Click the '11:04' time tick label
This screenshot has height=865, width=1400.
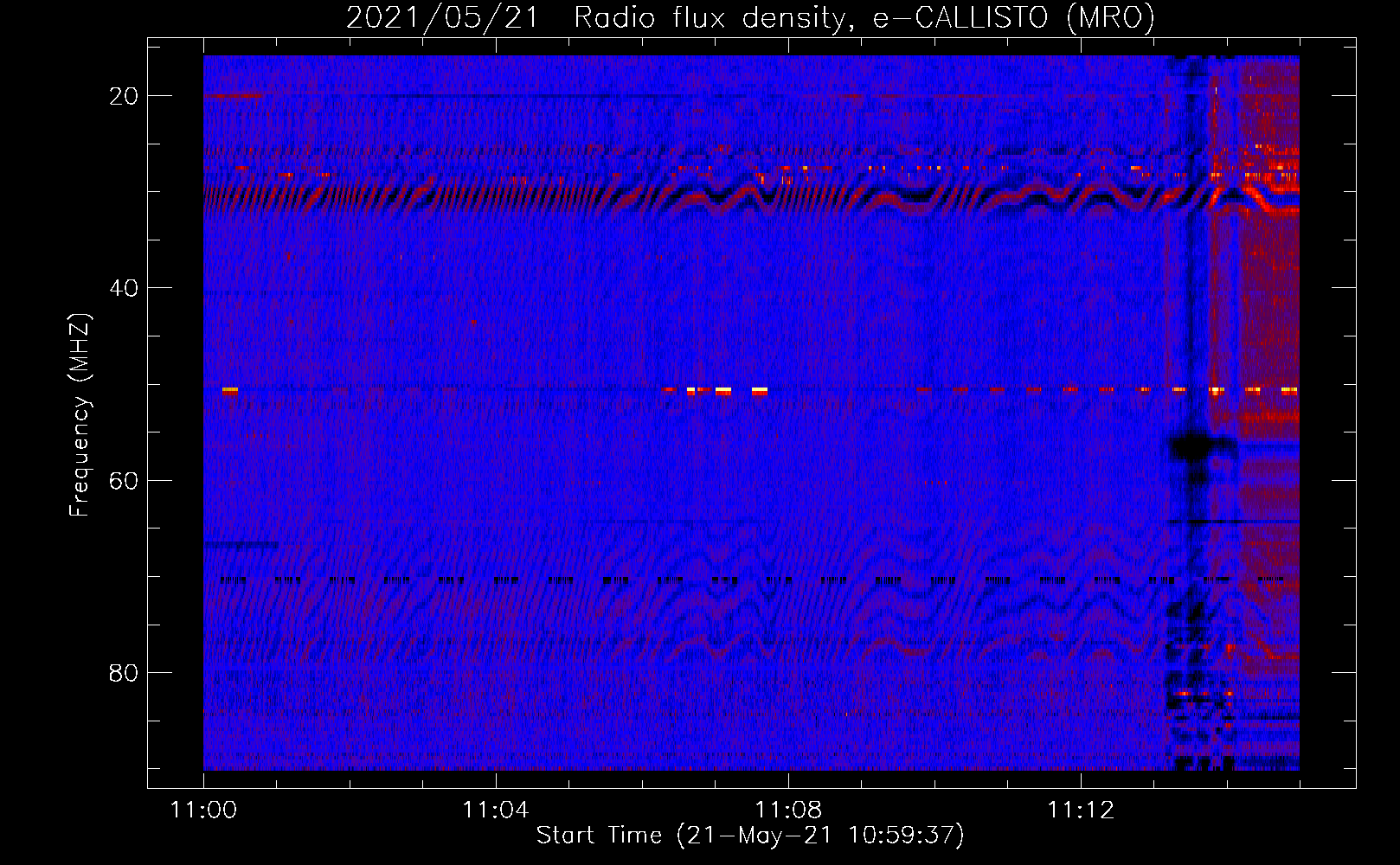[496, 810]
